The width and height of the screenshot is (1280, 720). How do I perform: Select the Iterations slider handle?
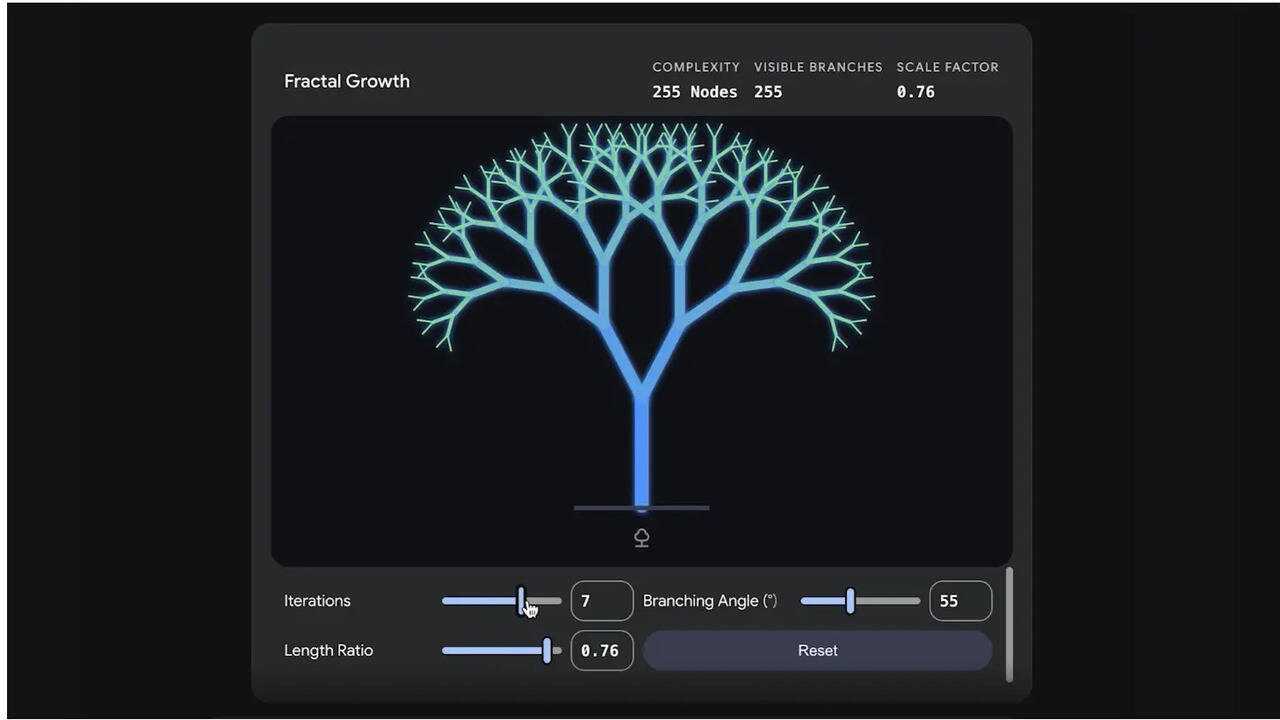click(x=521, y=601)
